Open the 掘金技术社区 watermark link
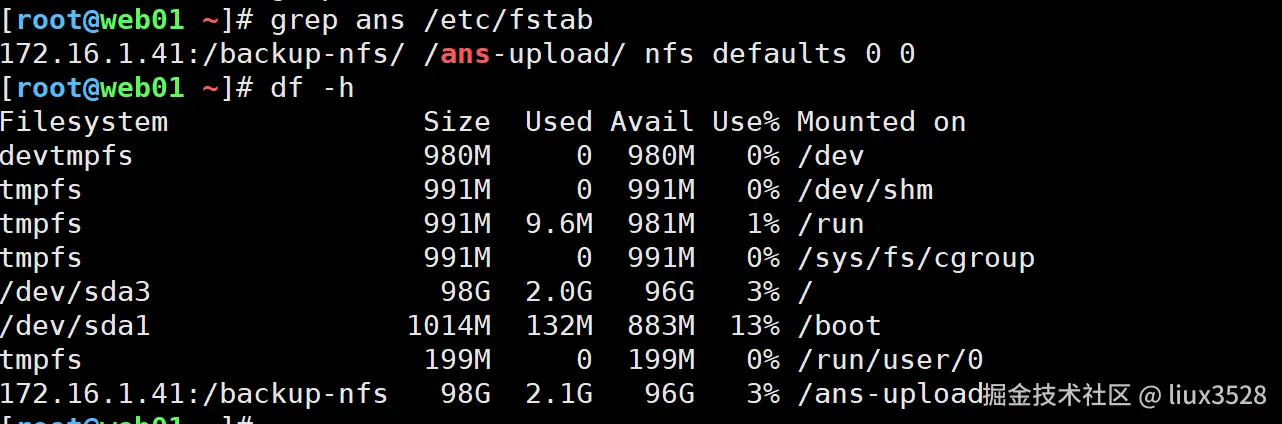1282x424 pixels. (x=1057, y=396)
